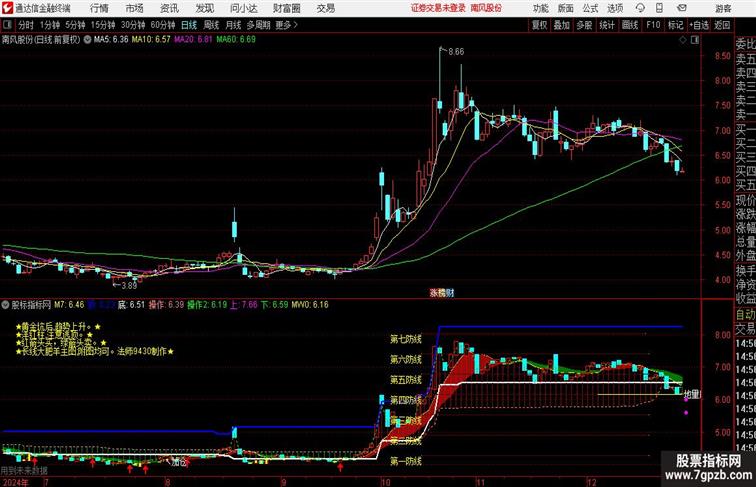Click the 第五防线 label
The width and height of the screenshot is (756, 487).
coord(405,380)
